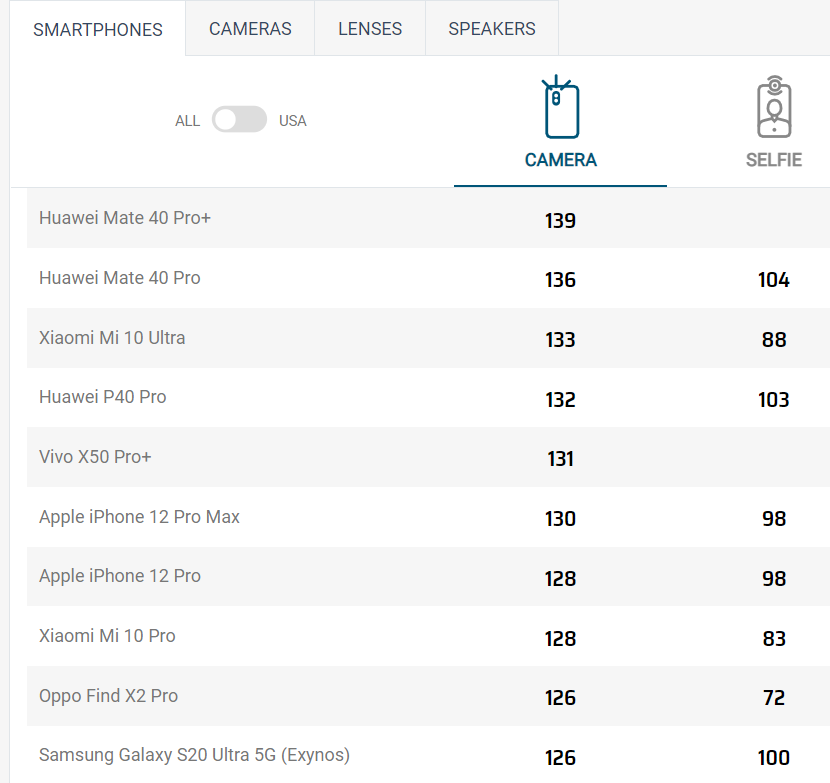Click the Camera phone icon
This screenshot has width=830, height=783.
[561, 108]
